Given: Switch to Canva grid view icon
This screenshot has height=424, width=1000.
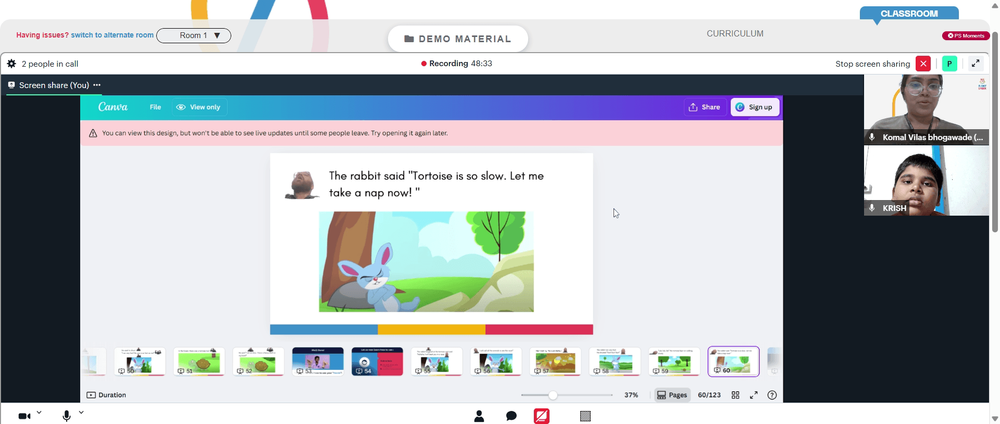Looking at the screenshot, I should coord(735,395).
